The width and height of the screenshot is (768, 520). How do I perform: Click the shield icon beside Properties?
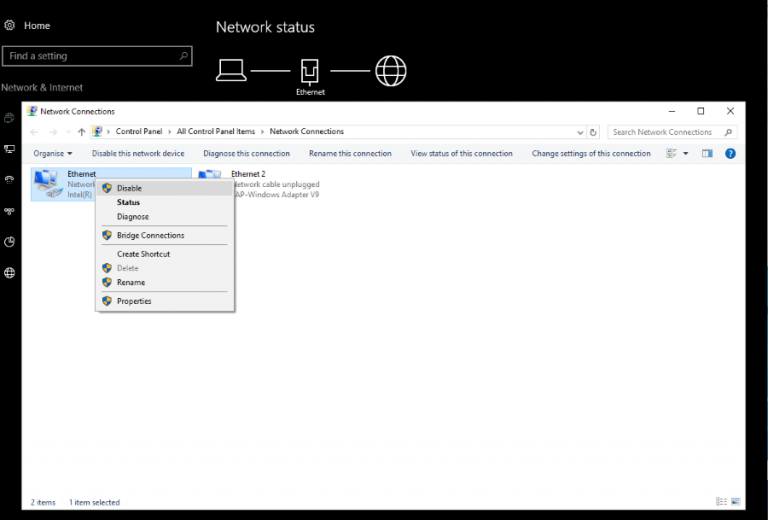point(107,301)
